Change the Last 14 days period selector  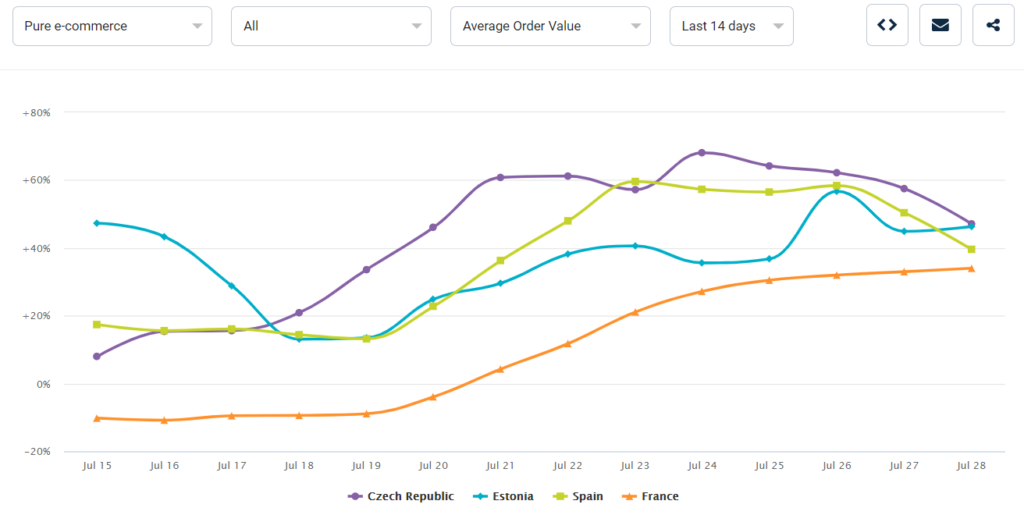coord(731,26)
